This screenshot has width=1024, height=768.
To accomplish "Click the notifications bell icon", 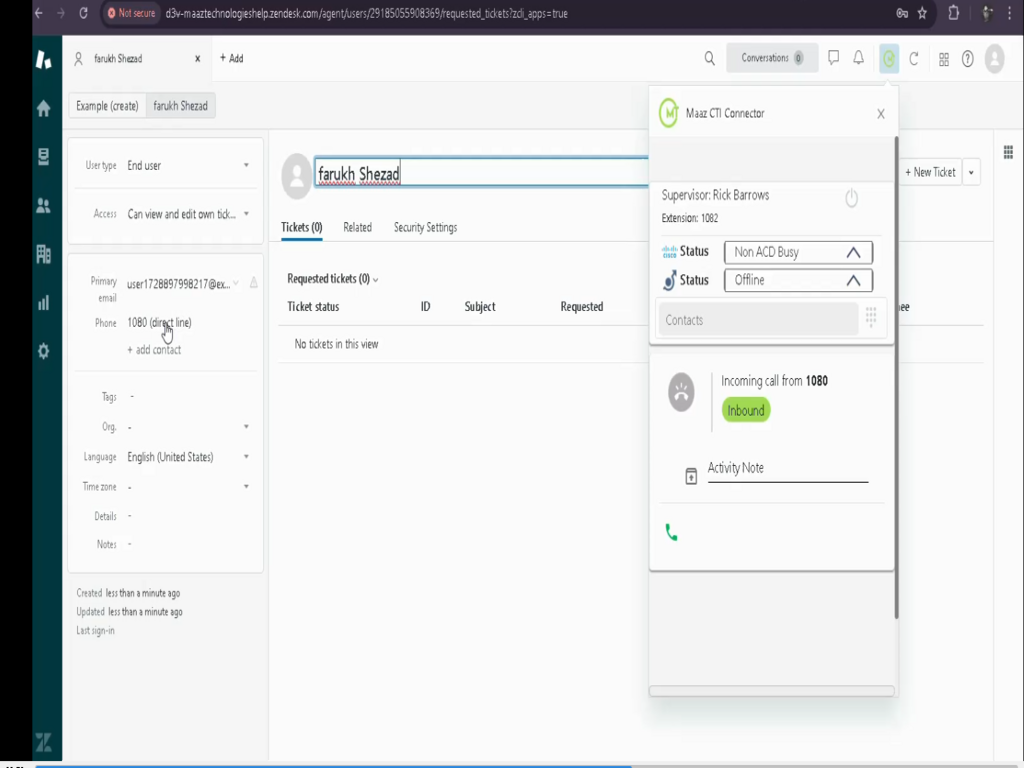I will (858, 59).
